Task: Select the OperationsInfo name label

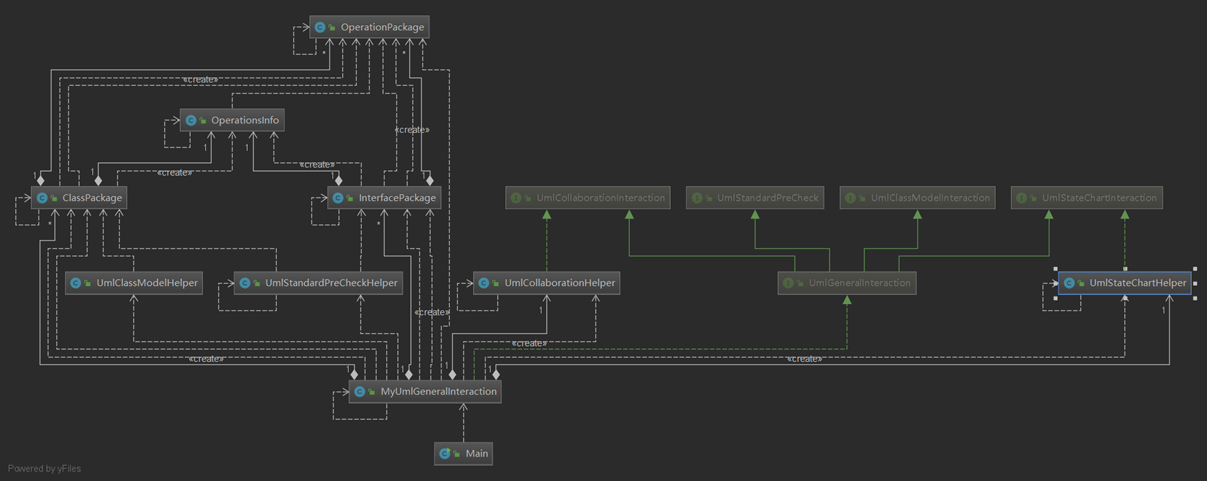Action: click(245, 120)
